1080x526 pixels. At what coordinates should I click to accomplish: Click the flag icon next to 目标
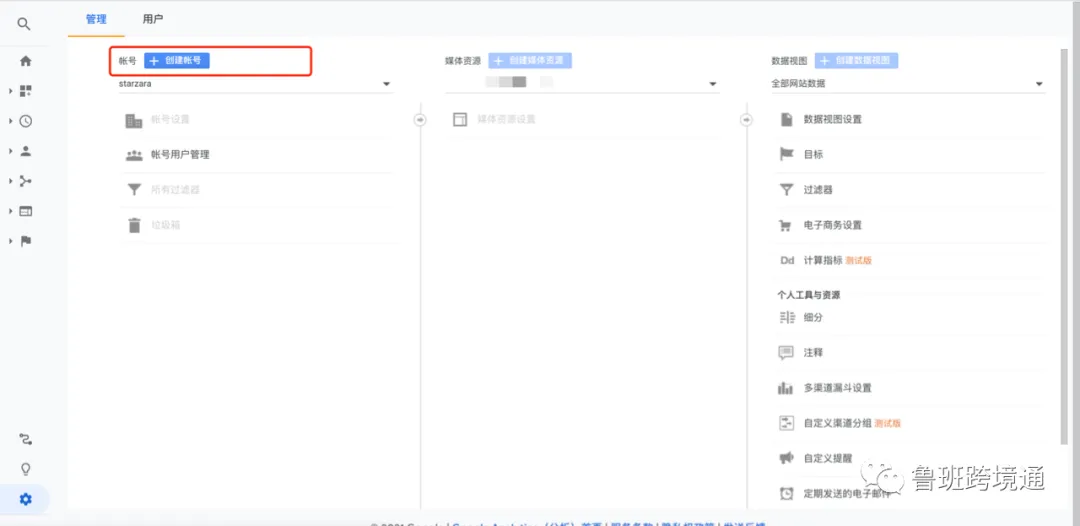786,155
